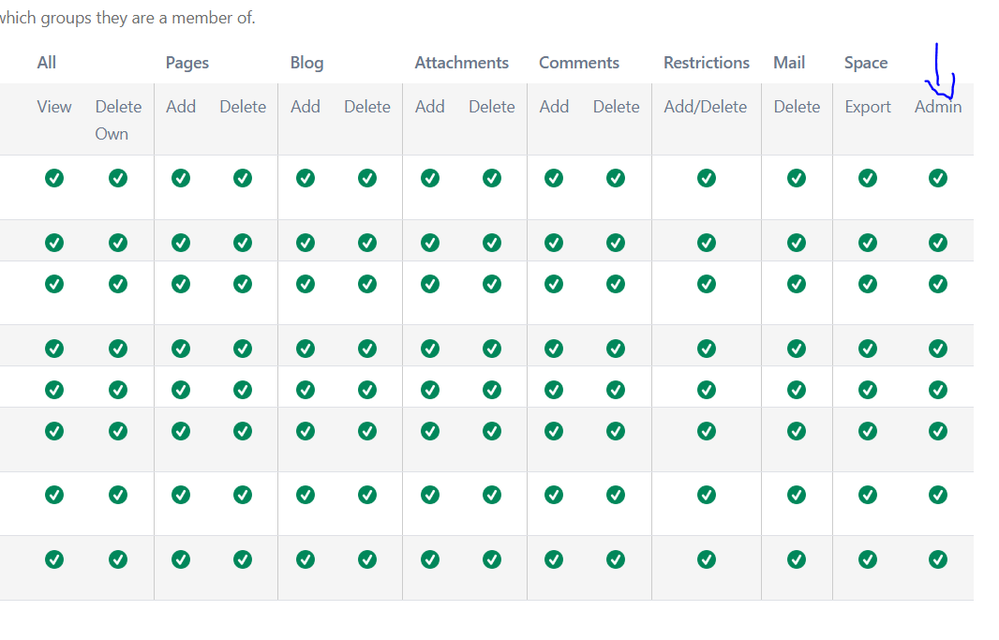Click the third row's Blog Delete checkmark
Image resolution: width=999 pixels, height=640 pixels.
click(x=367, y=284)
